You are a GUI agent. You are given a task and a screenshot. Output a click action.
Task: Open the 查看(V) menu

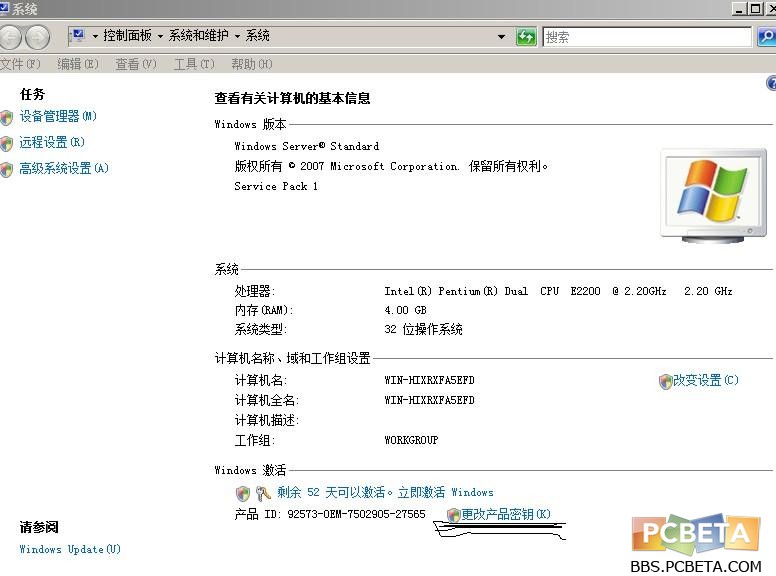point(136,64)
